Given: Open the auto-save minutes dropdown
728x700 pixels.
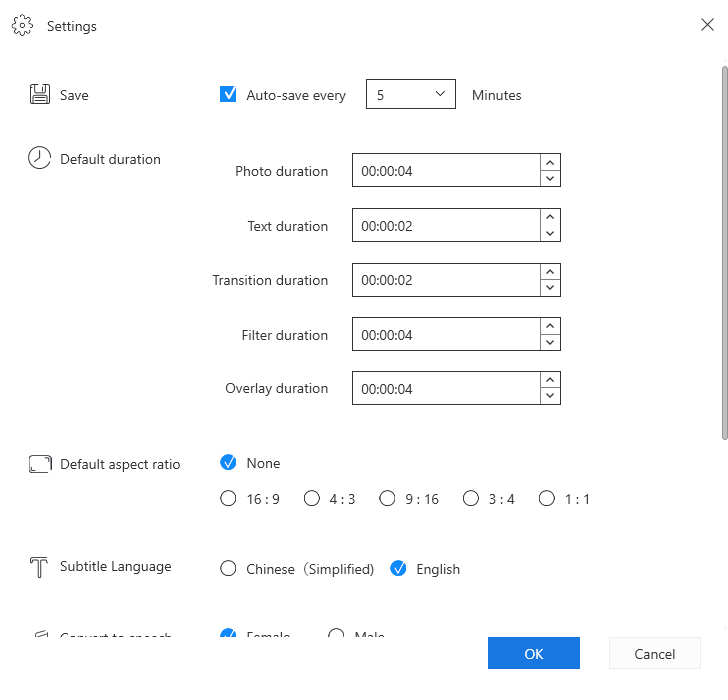Looking at the screenshot, I should pyautogui.click(x=411, y=95).
